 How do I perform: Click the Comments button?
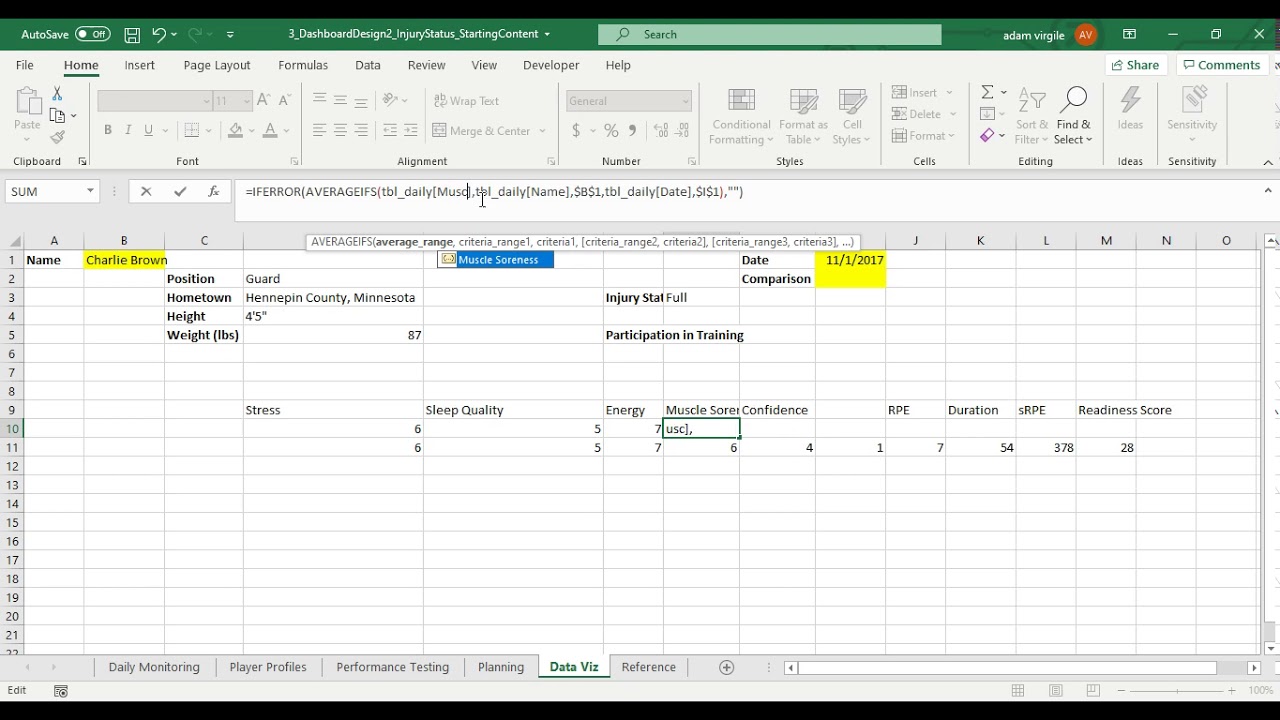[x=1220, y=65]
